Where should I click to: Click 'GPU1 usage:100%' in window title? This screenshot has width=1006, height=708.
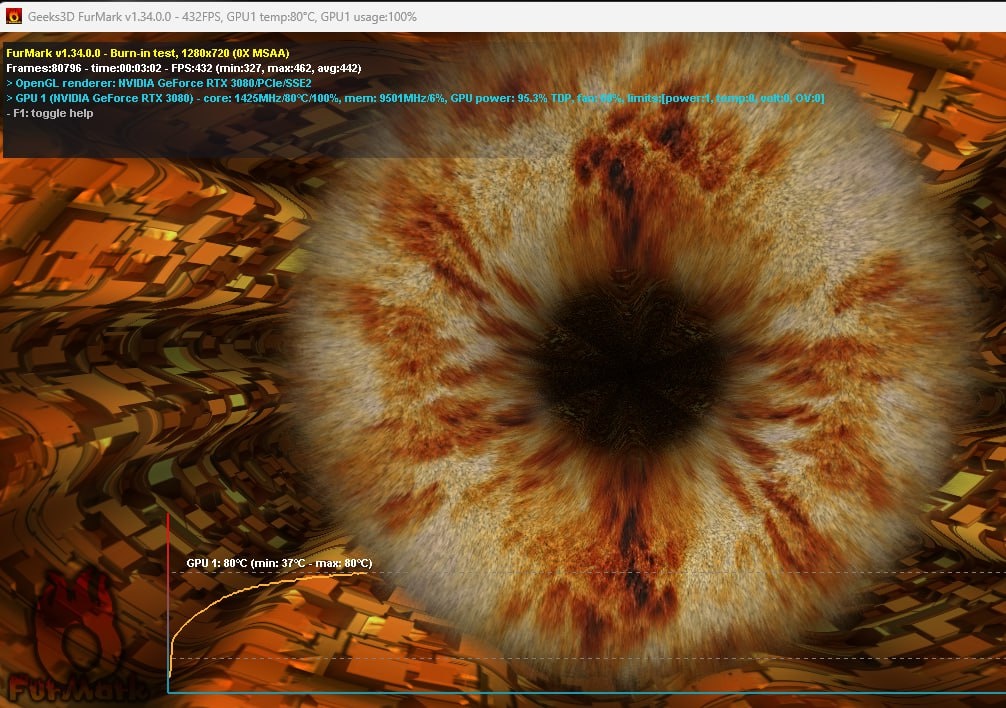[369, 17]
